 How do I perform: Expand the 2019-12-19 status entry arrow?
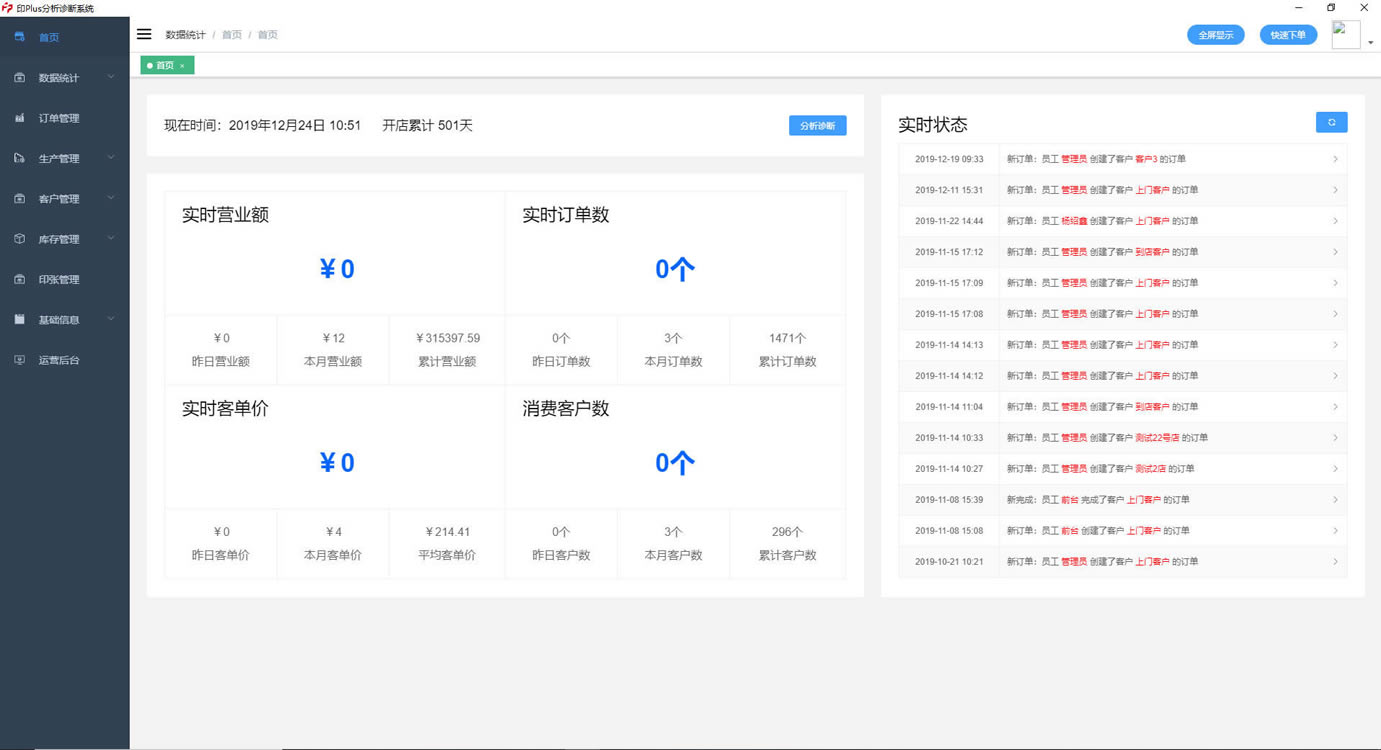(1334, 158)
